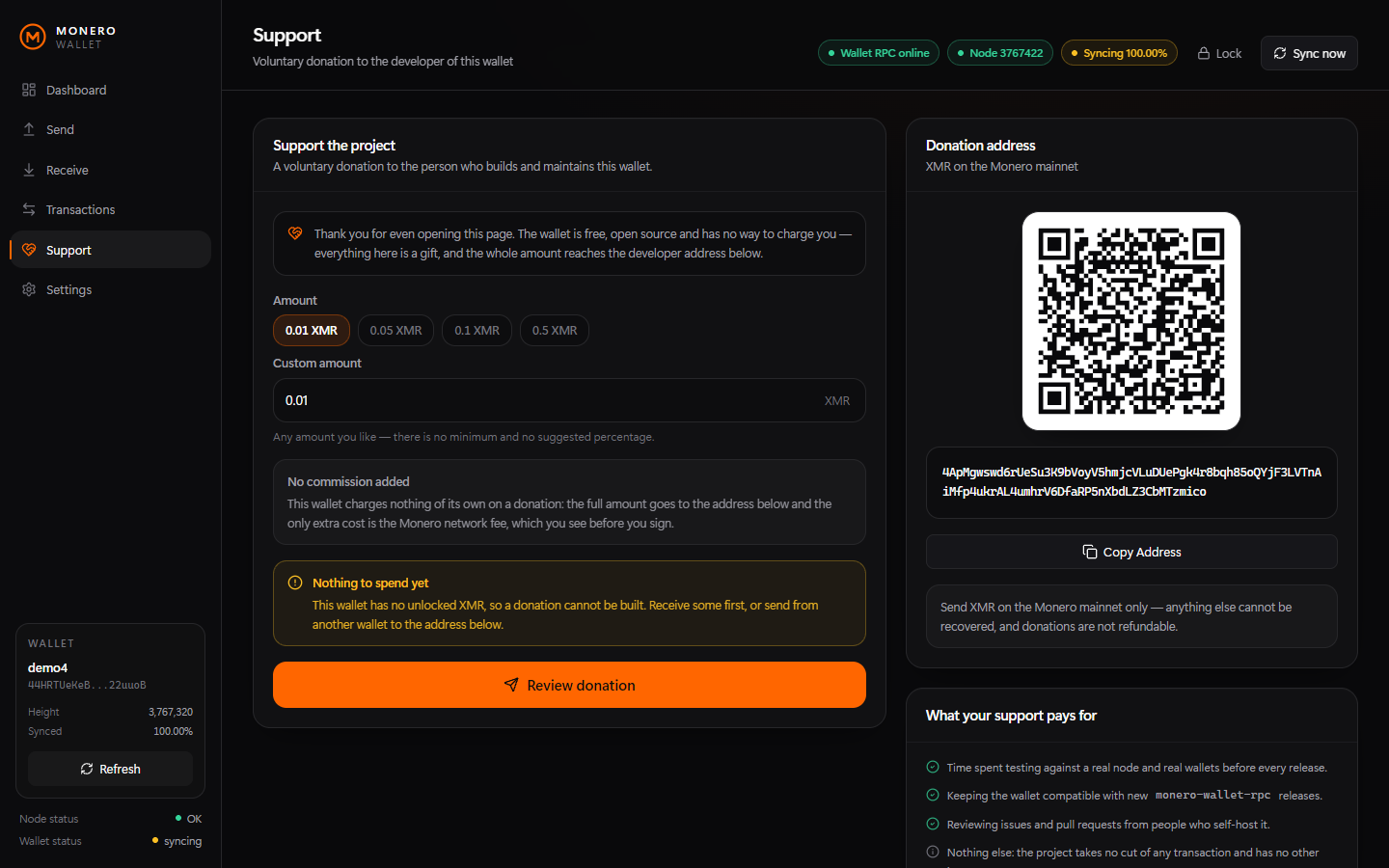The width and height of the screenshot is (1389, 868).
Task: Choose the 0.01 XMR amount preset
Action: (312, 330)
